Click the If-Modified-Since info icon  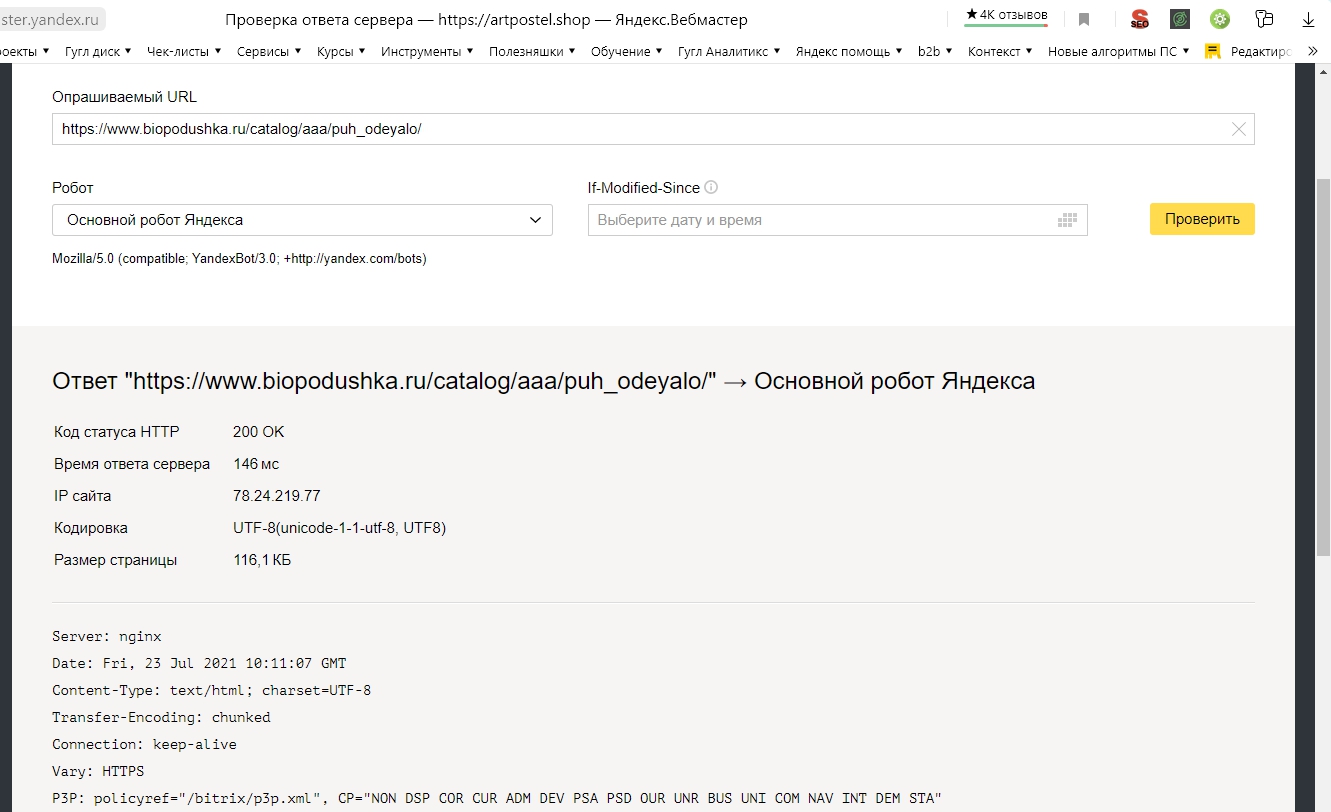click(x=711, y=187)
